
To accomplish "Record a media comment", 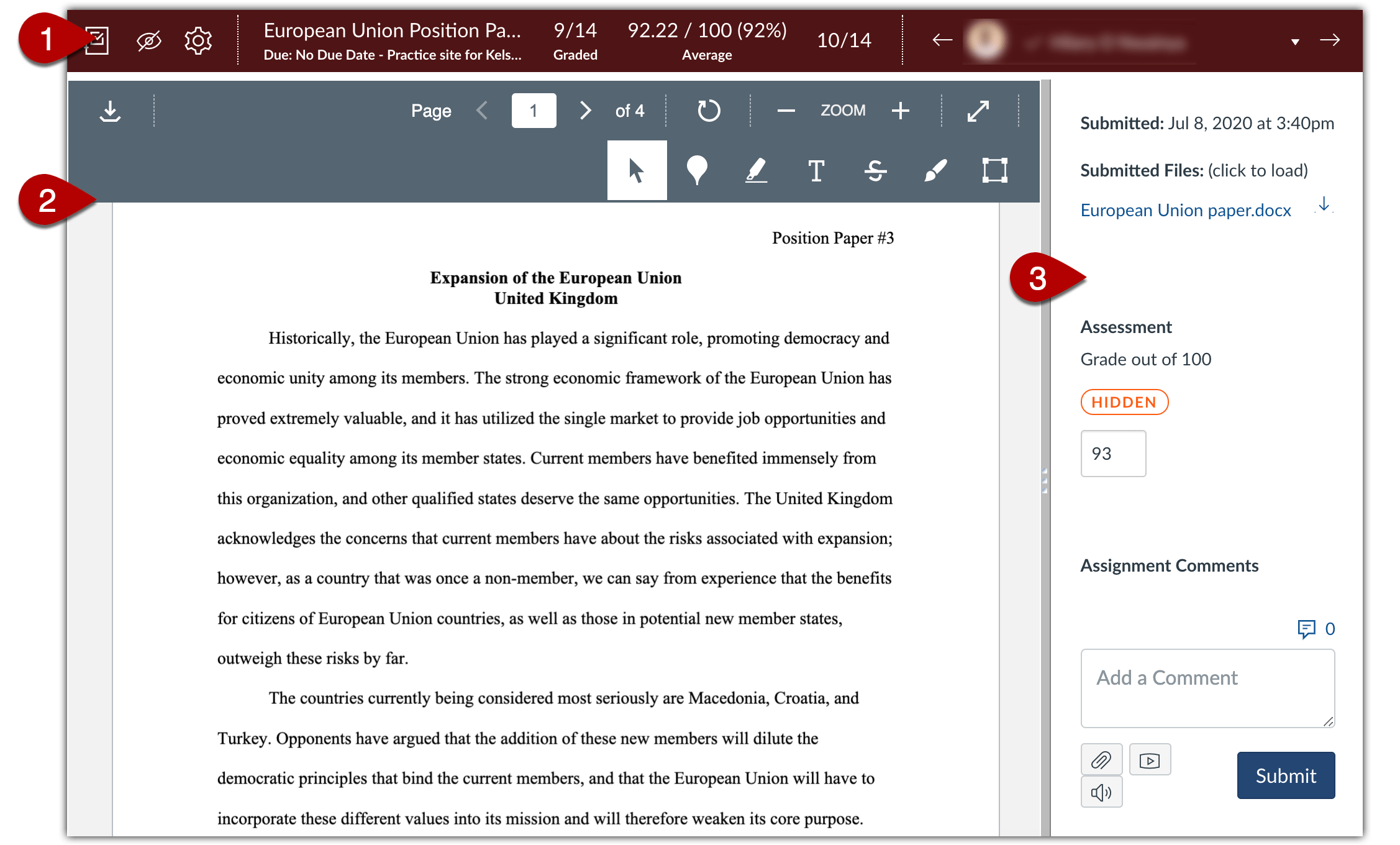I will (x=1149, y=759).
